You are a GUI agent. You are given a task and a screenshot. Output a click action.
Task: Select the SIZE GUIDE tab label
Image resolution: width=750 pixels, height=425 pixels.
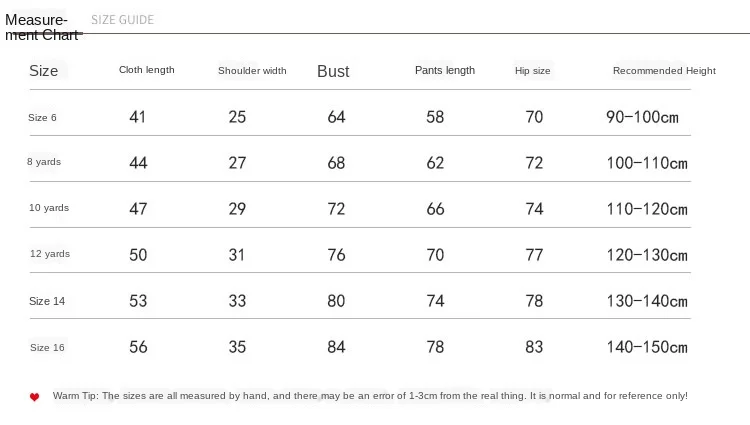coord(122,20)
